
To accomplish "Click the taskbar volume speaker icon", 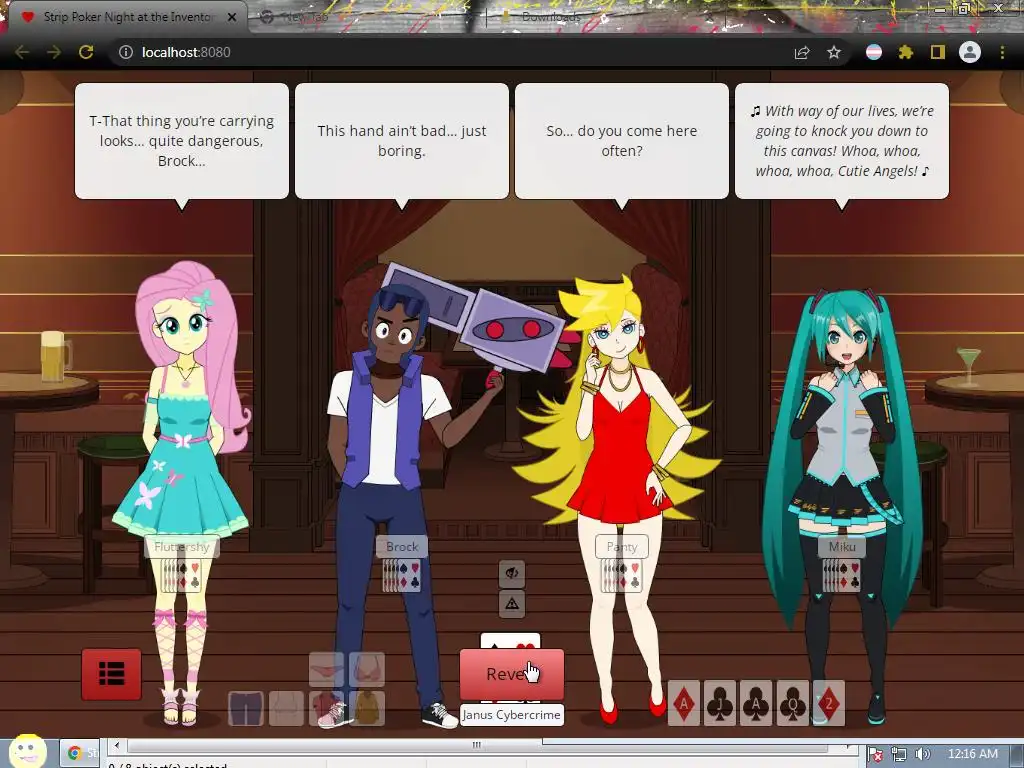I will coord(923,754).
